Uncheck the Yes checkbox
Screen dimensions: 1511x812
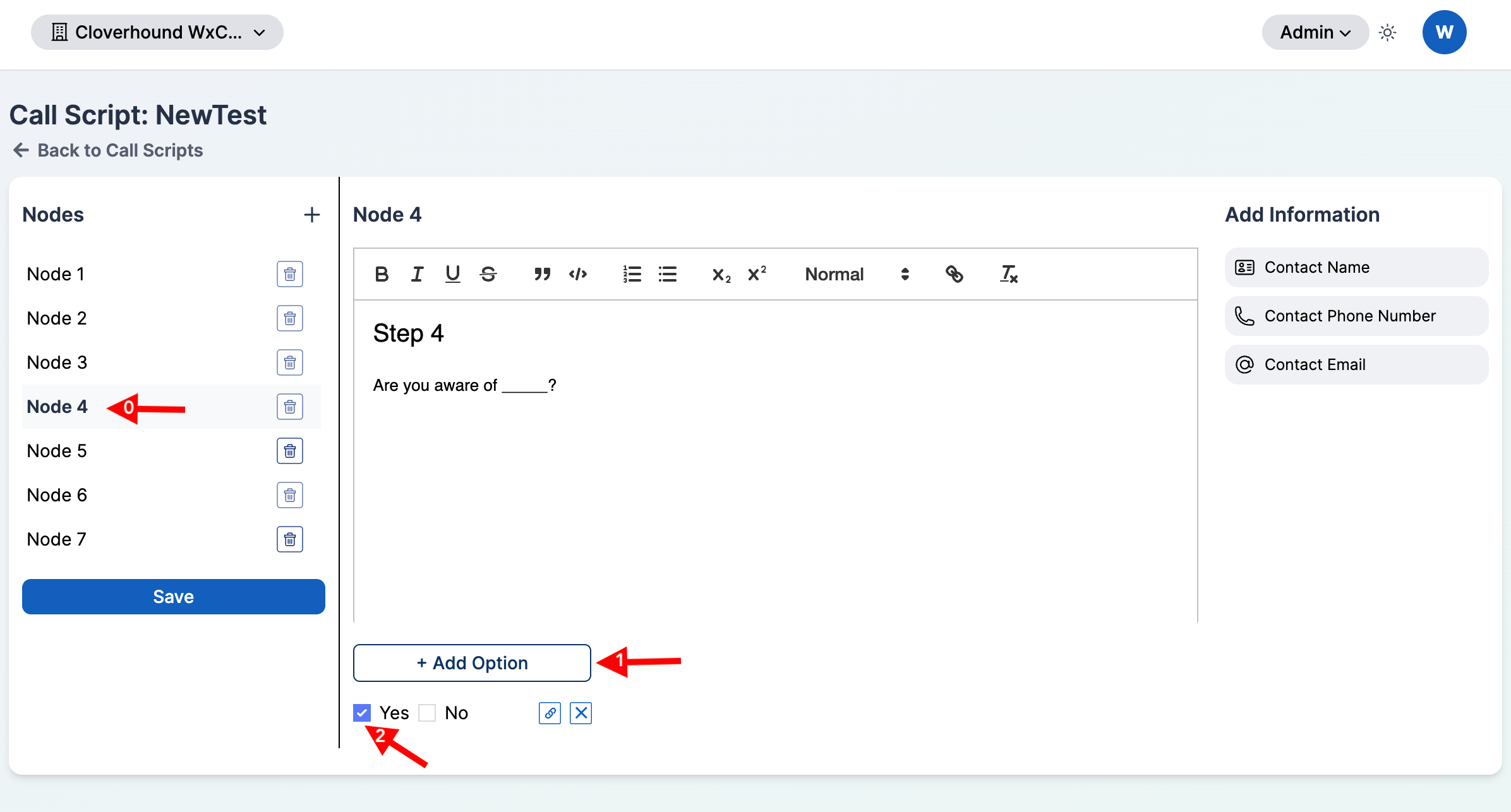click(362, 713)
